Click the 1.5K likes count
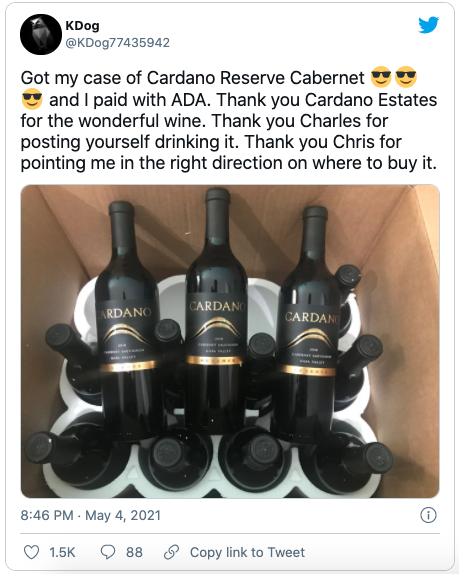 click(x=62, y=552)
